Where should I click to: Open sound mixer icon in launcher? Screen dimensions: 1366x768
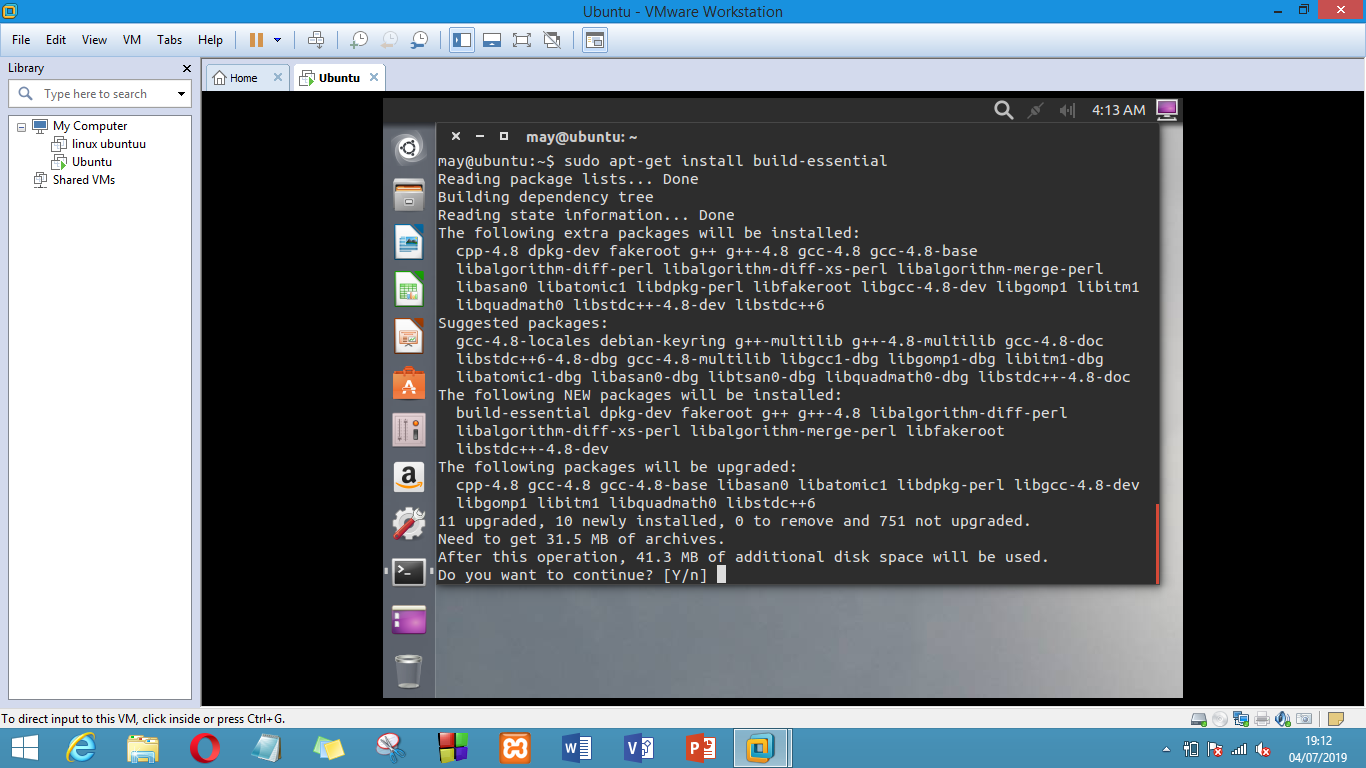click(x=408, y=430)
